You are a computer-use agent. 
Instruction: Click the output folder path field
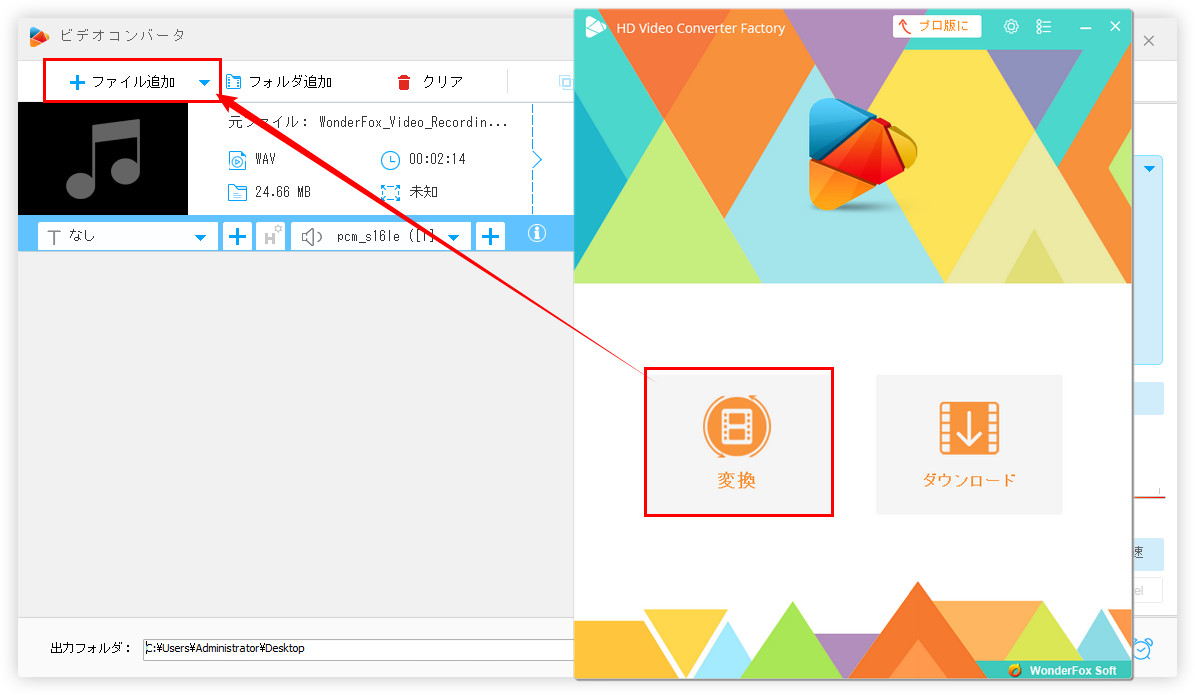point(358,649)
